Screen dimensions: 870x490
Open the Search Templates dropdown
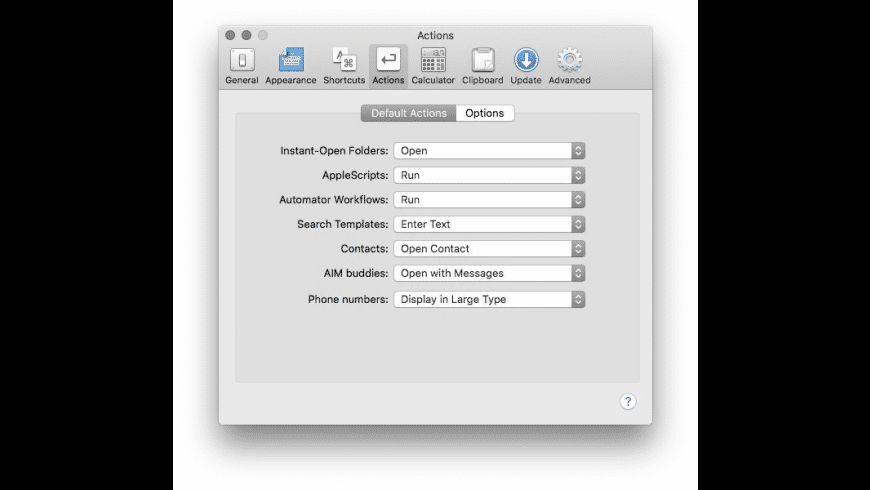coord(489,224)
